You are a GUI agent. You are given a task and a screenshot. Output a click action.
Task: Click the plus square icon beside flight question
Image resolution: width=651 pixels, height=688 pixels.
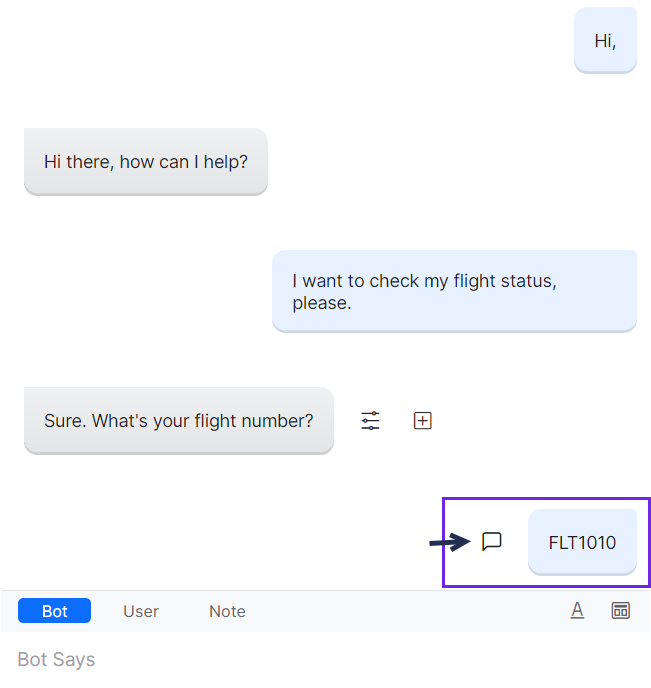click(423, 421)
